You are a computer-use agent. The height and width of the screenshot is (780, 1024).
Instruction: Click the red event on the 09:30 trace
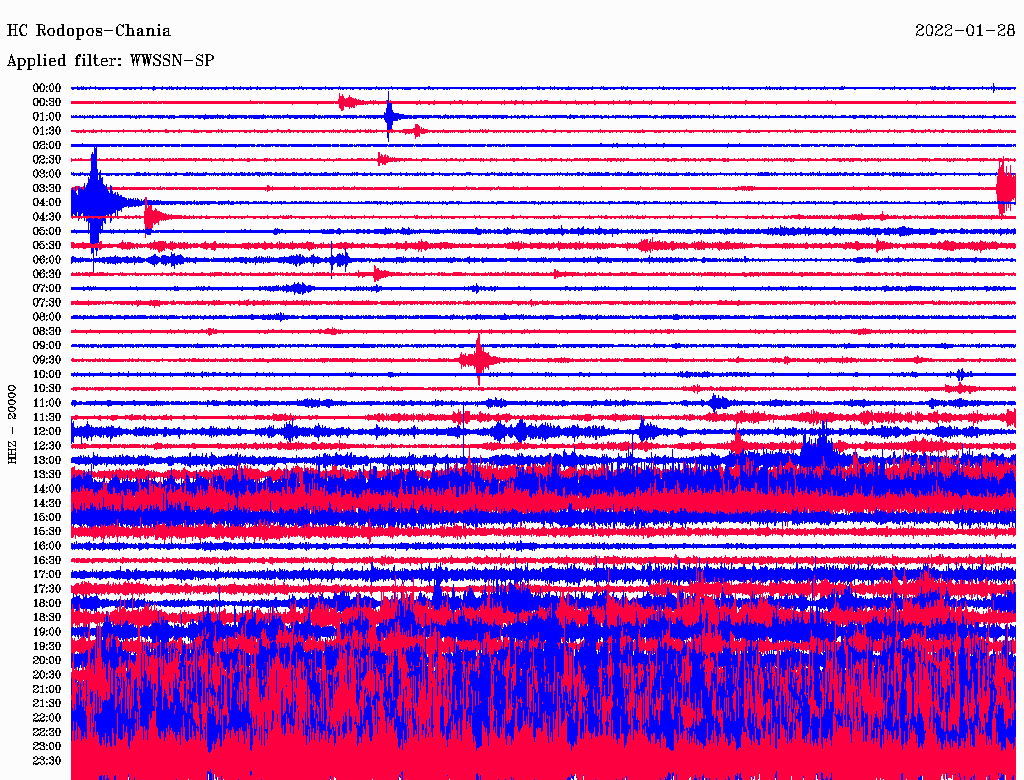[x=478, y=359]
